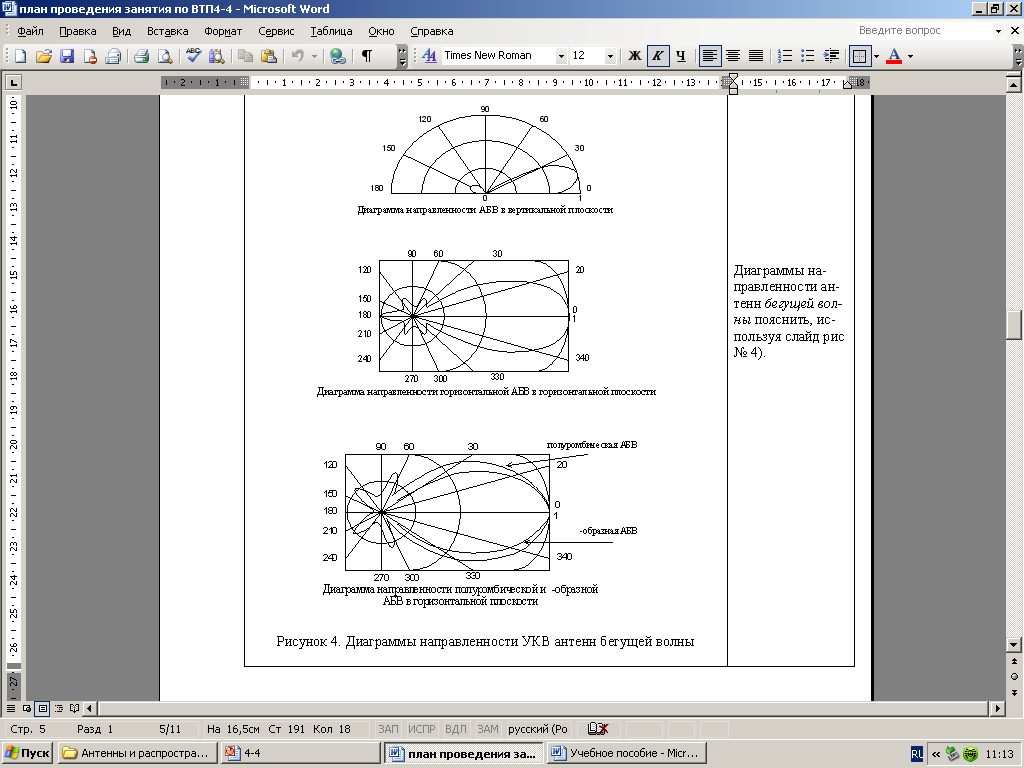Image resolution: width=1024 pixels, height=768 pixels.
Task: Select browse object circle on scrollbar
Action: point(1014,677)
